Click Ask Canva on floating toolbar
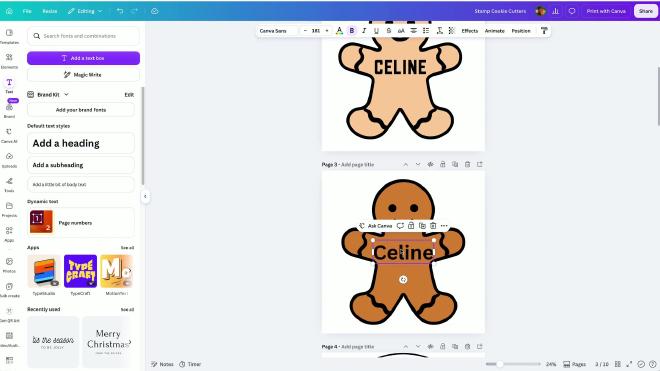Viewport: 660px width, 371px height. [375, 226]
